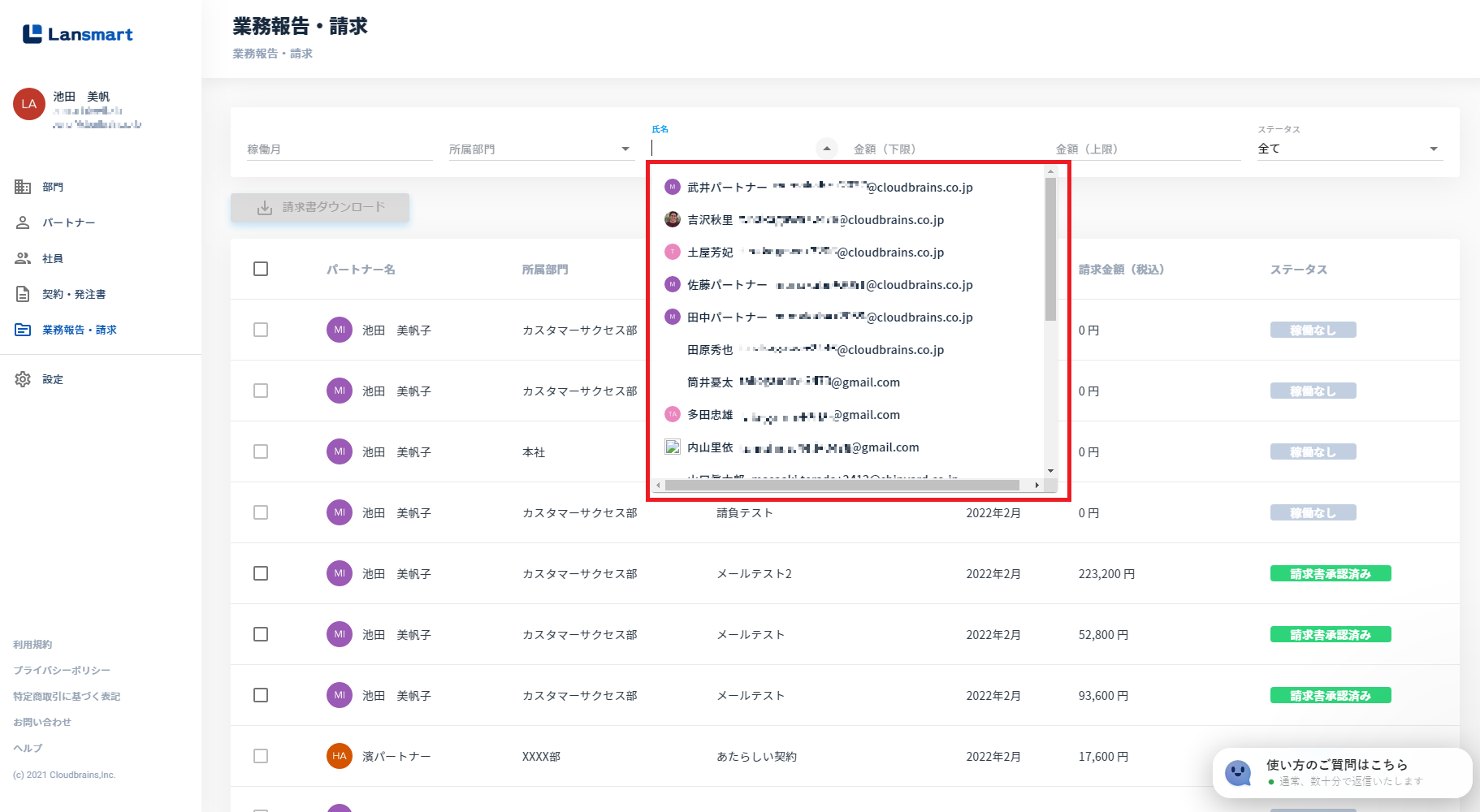Click the name list's scroll-down arrow
Image resolution: width=1480 pixels, height=812 pixels.
click(x=1050, y=471)
